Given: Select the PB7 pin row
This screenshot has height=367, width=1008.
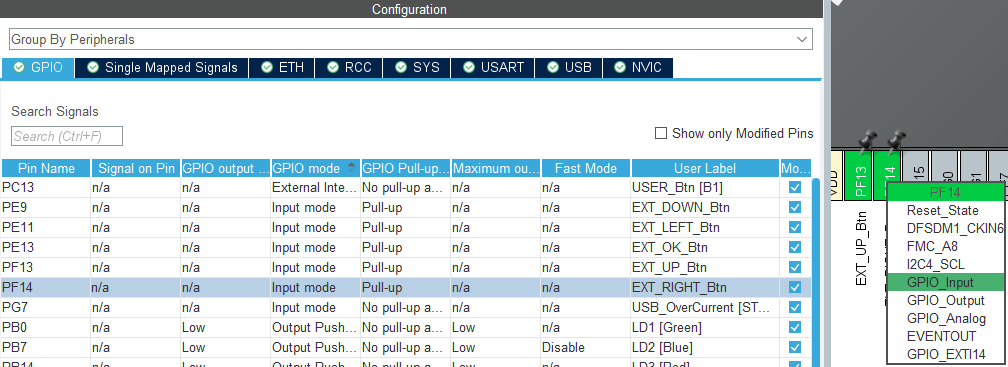Looking at the screenshot, I should (406, 347).
